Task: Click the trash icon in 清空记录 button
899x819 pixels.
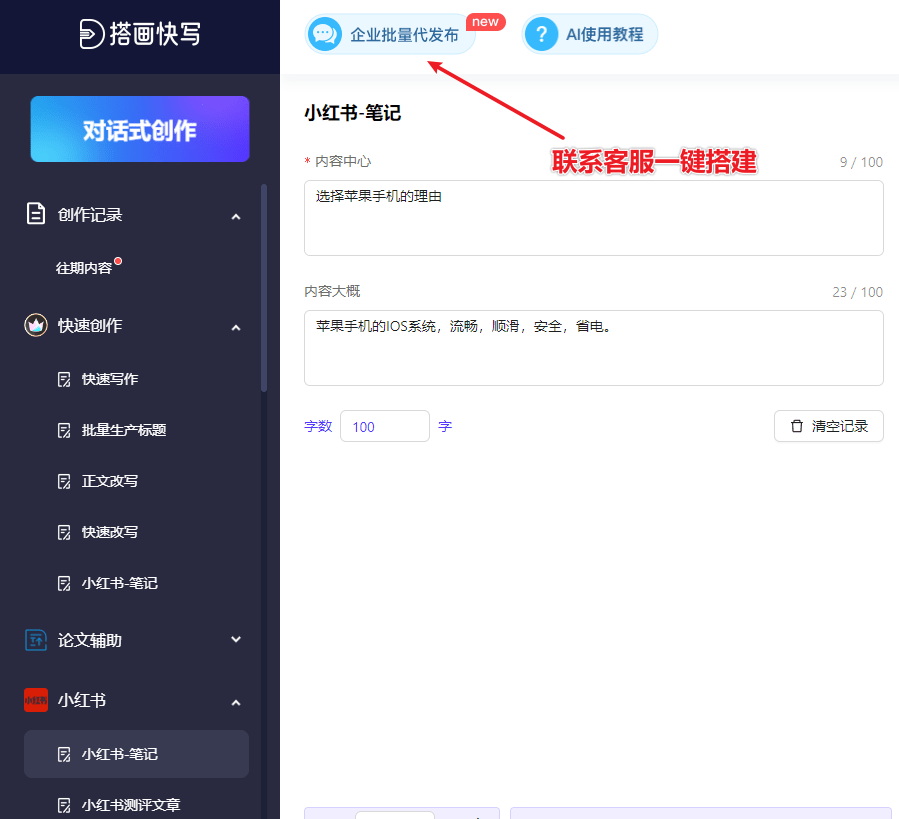Action: click(x=796, y=426)
